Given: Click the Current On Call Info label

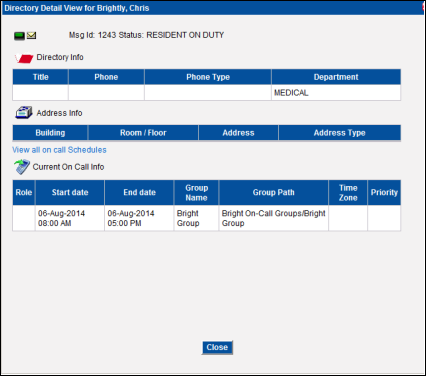Looking at the screenshot, I should 68,167.
